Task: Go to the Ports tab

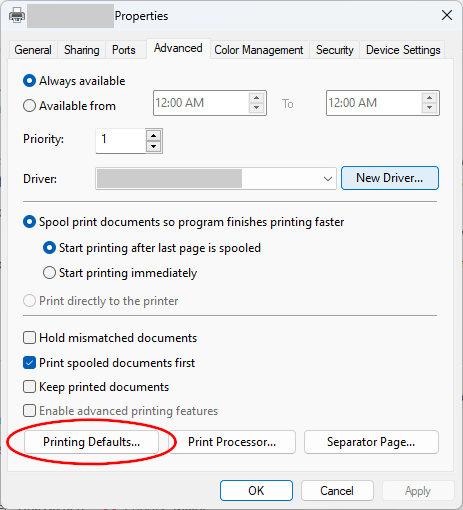Action: point(124,50)
